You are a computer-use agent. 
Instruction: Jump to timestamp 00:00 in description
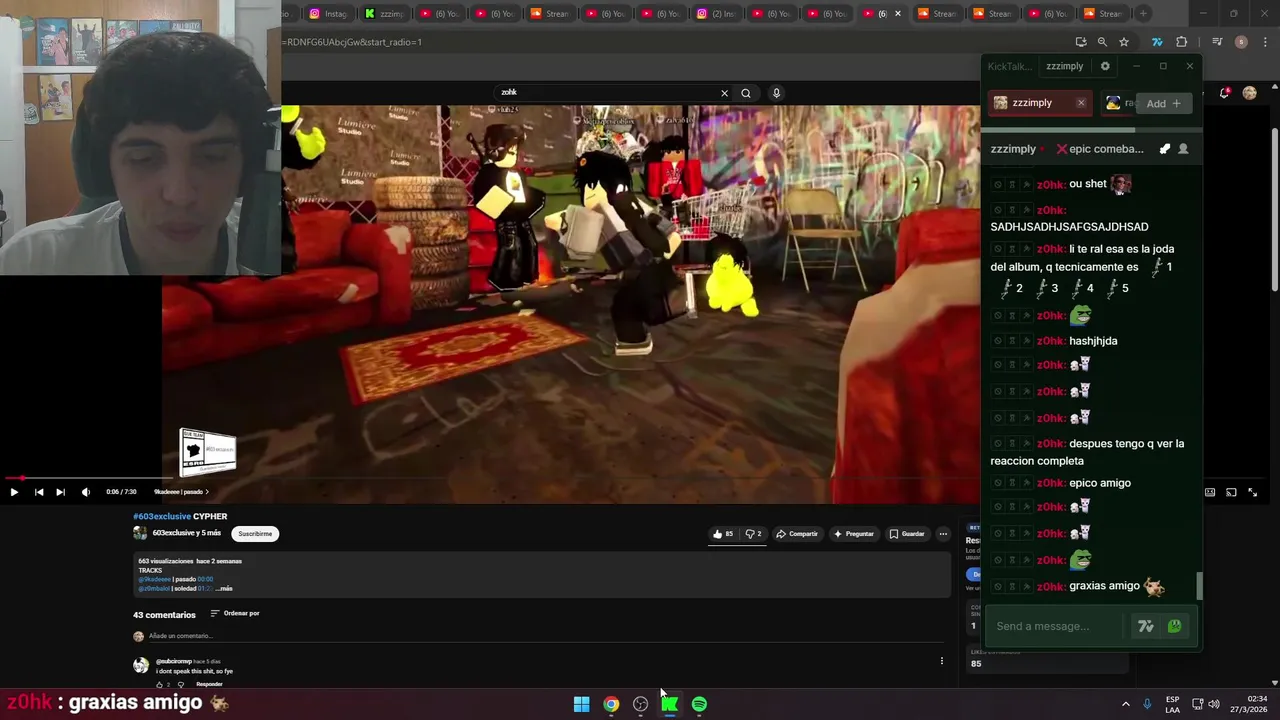[x=205, y=579]
